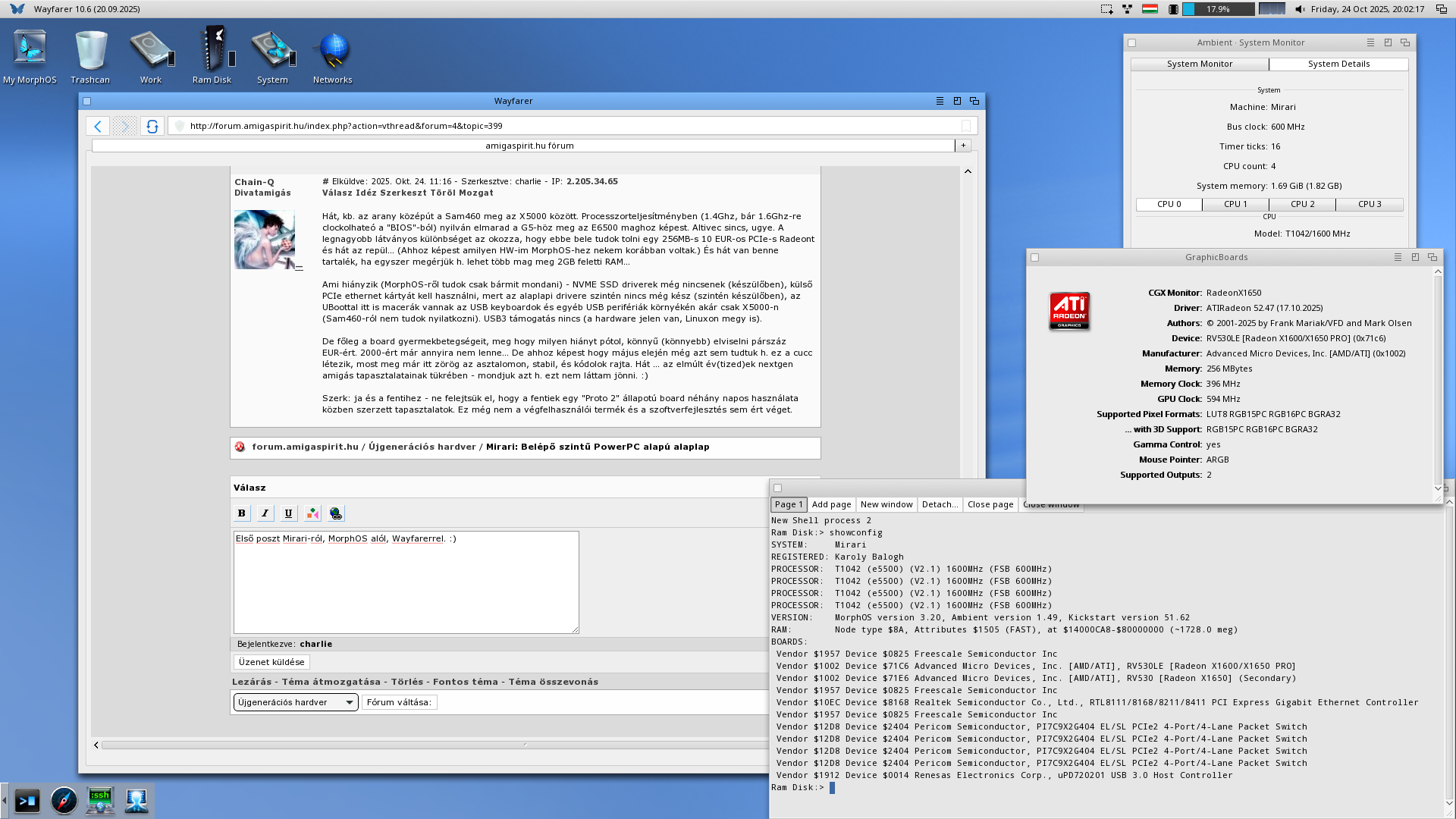1456x819 pixels.
Task: Click the browser back arrow button
Action: point(98,126)
